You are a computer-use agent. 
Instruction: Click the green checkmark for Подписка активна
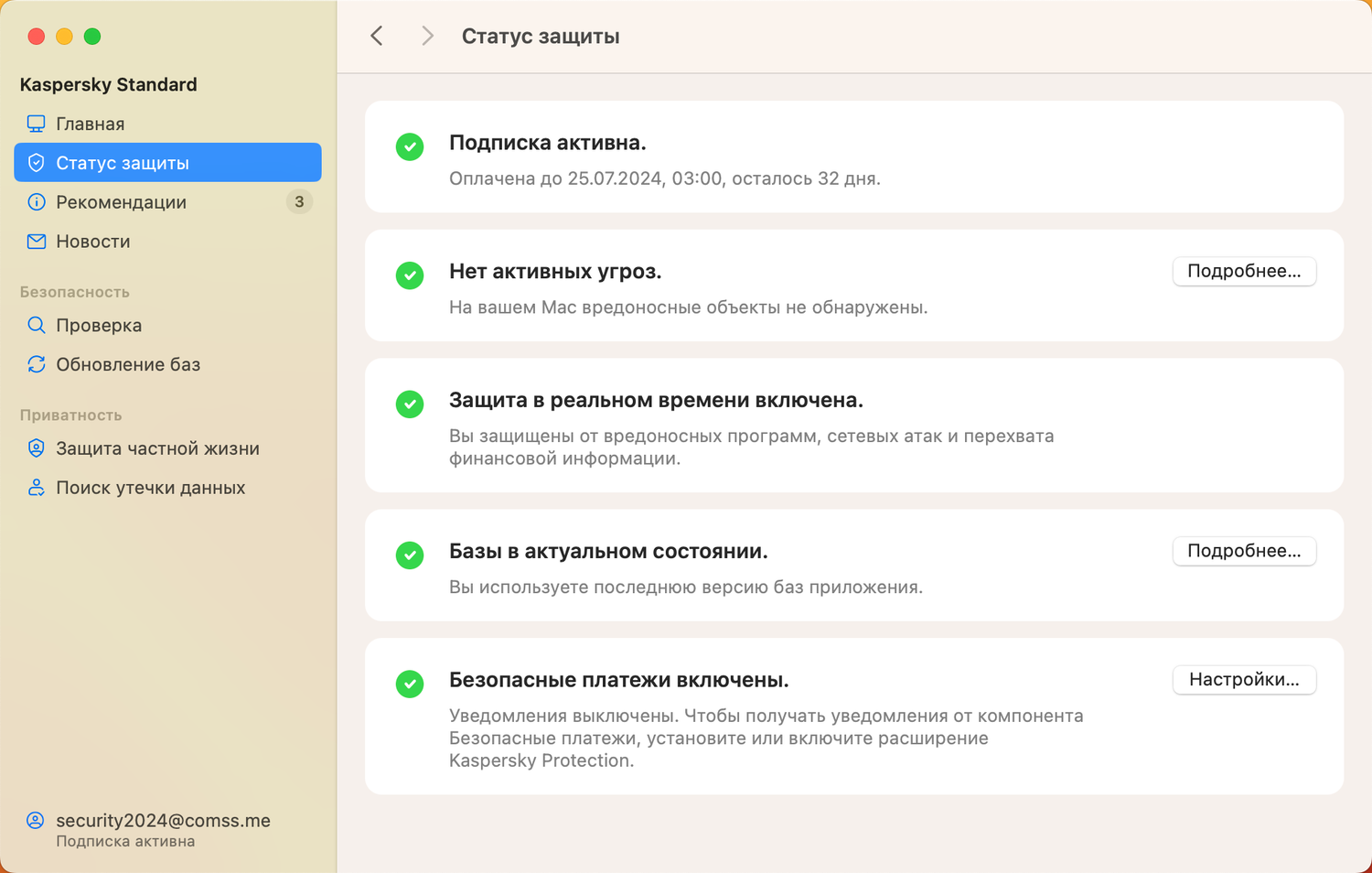click(410, 146)
